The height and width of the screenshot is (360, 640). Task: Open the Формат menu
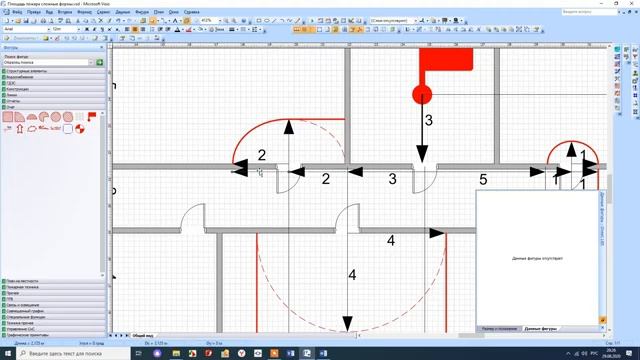84,12
